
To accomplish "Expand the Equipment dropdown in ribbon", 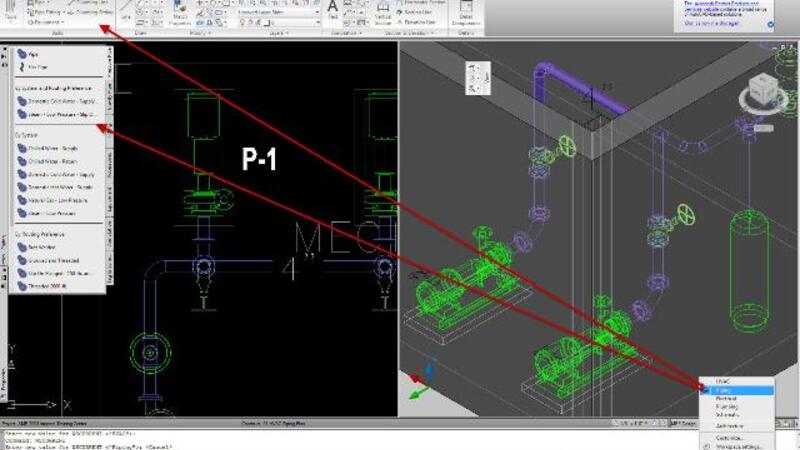I will (x=45, y=21).
